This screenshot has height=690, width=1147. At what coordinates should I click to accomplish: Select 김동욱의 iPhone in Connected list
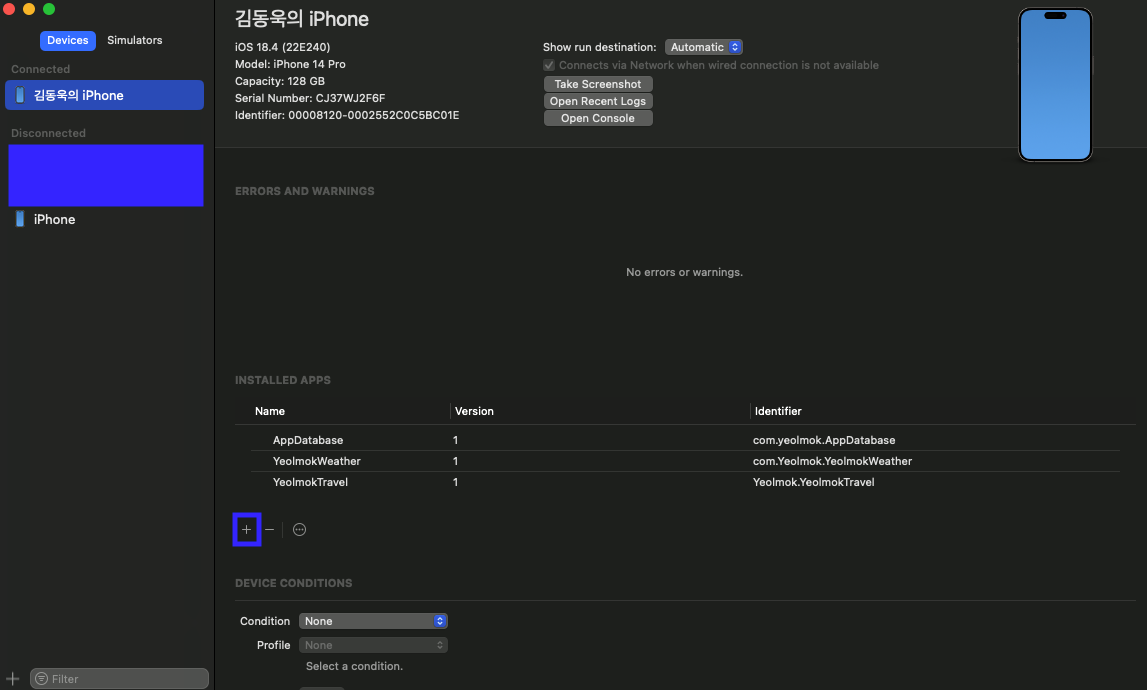(105, 95)
